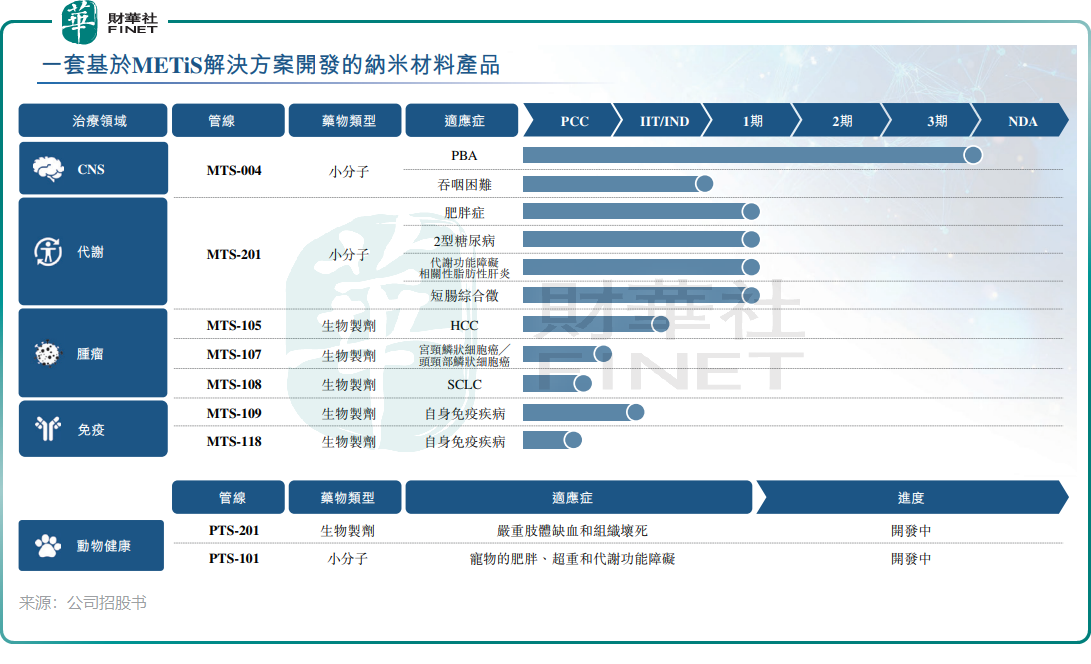
Task: Click the MTS-004 pipeline name
Action: pyautogui.click(x=234, y=170)
